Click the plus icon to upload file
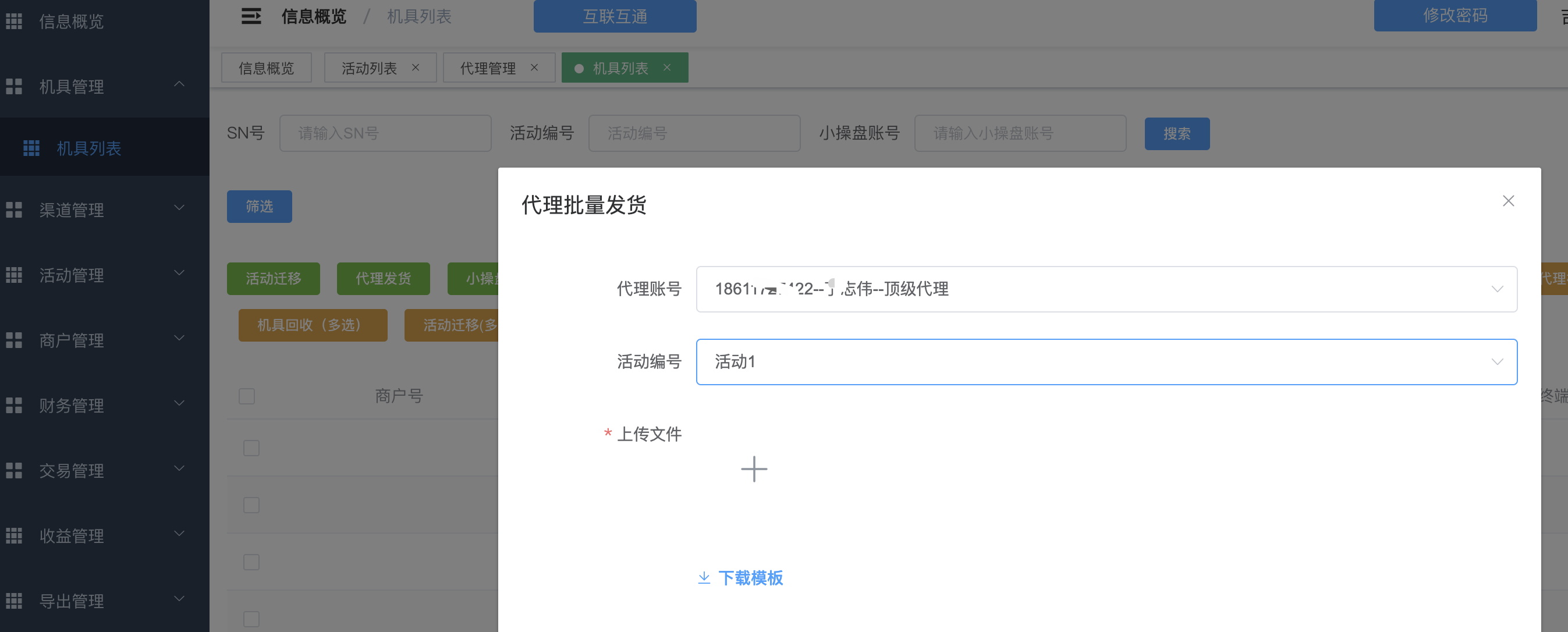Screen dimensions: 1568x632 754,469
